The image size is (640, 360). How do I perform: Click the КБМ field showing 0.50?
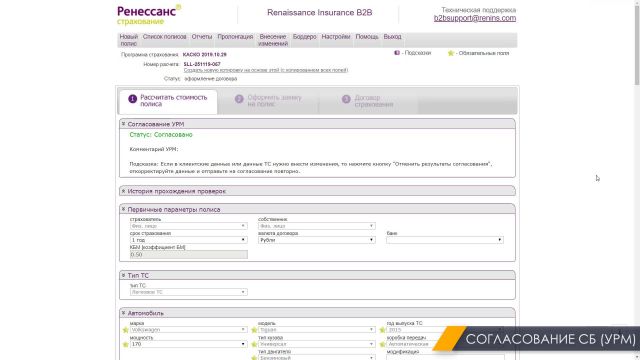point(189,254)
